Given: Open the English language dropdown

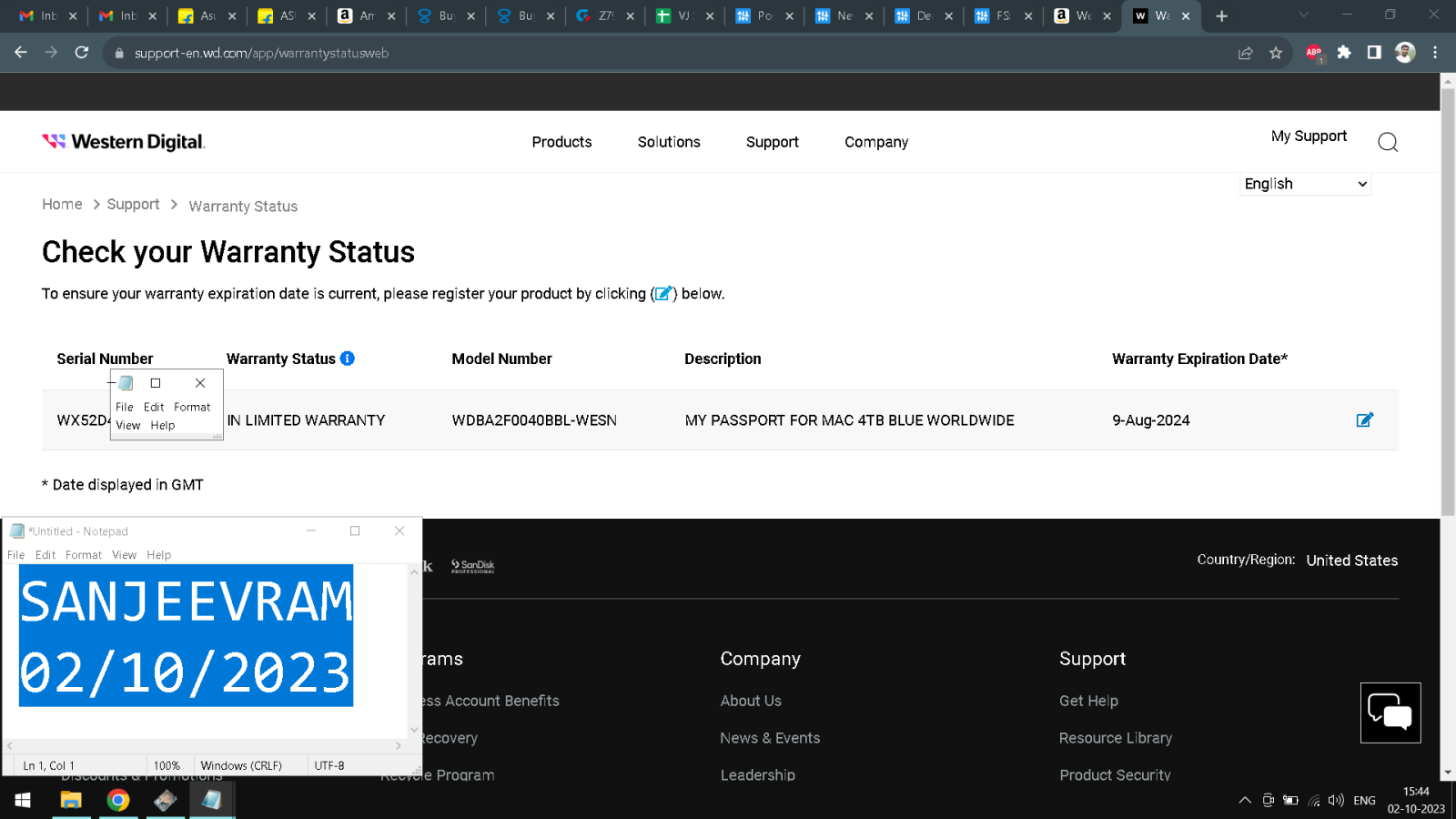Looking at the screenshot, I should pyautogui.click(x=1305, y=184).
